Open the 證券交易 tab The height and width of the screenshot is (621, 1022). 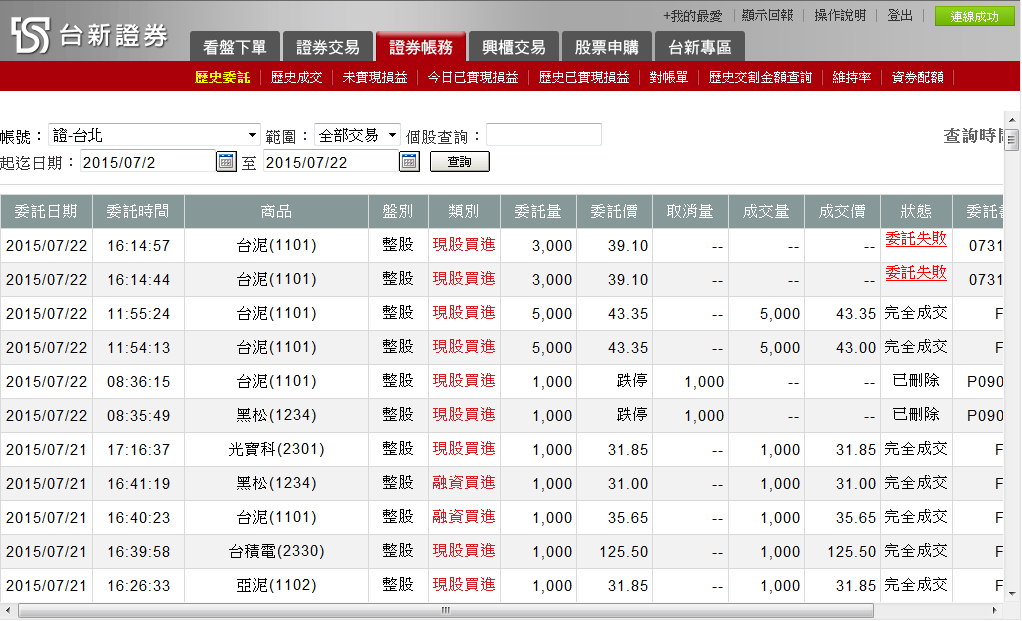click(x=327, y=47)
